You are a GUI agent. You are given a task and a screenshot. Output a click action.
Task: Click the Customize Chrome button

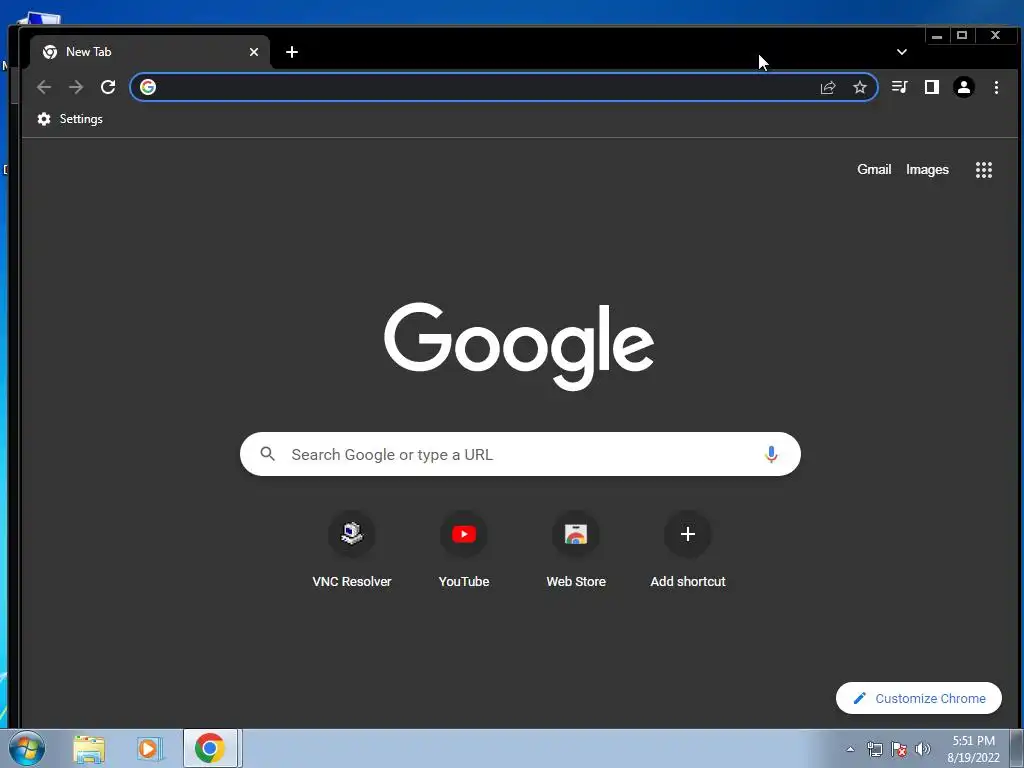point(919,698)
